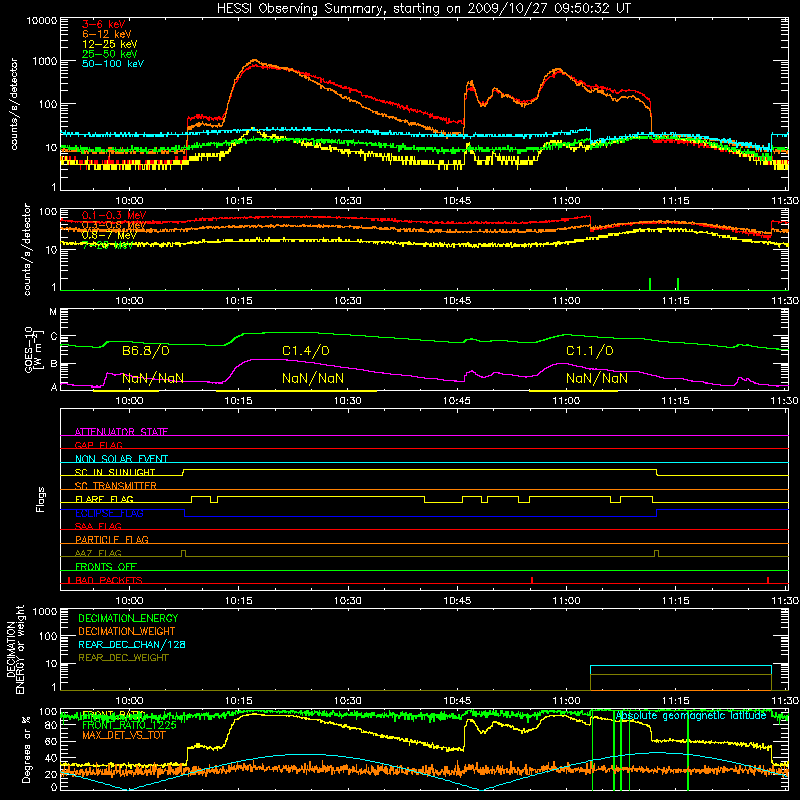The width and height of the screenshot is (800, 800).
Task: Select the SC_TRANSMITTER flag label
Action: point(115,486)
